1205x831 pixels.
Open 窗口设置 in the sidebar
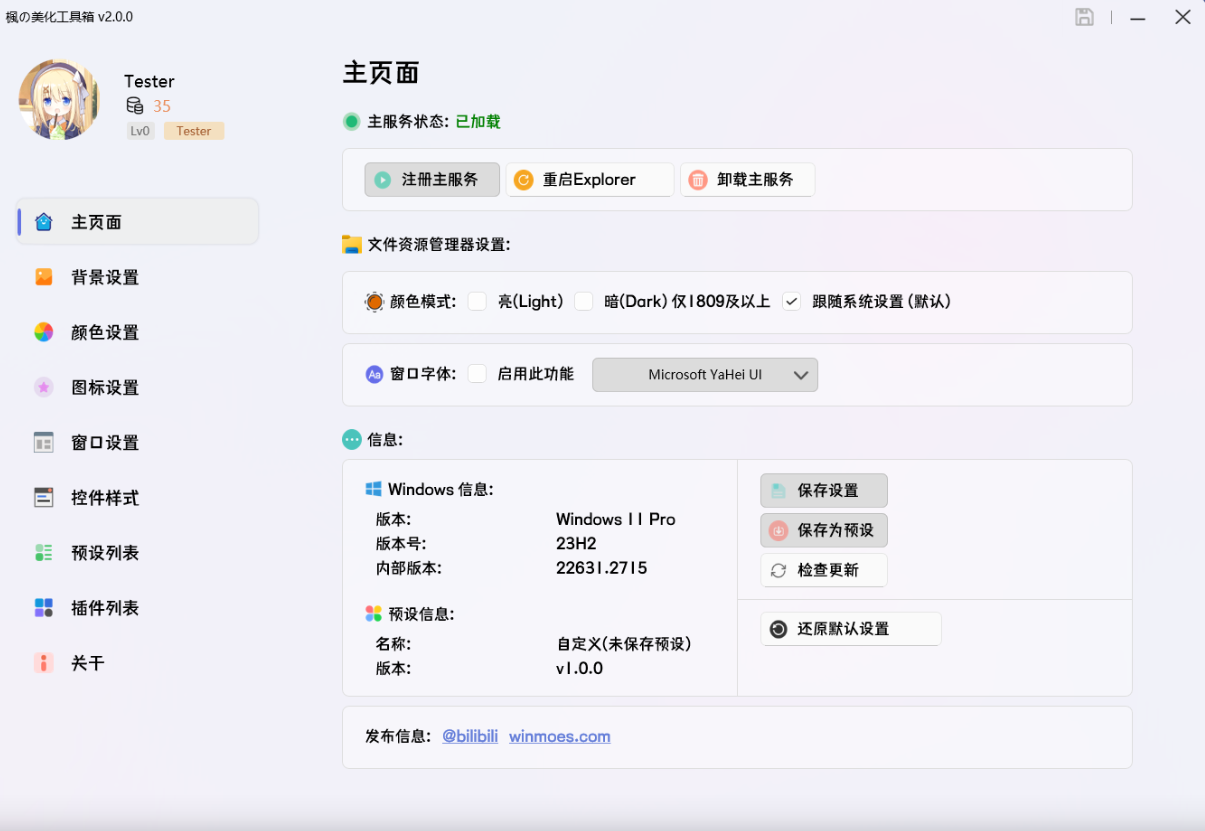pos(138,442)
